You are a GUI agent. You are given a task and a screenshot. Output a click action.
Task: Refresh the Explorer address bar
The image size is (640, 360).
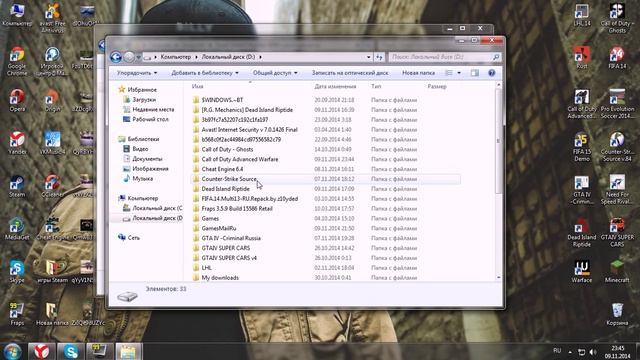[x=380, y=57]
